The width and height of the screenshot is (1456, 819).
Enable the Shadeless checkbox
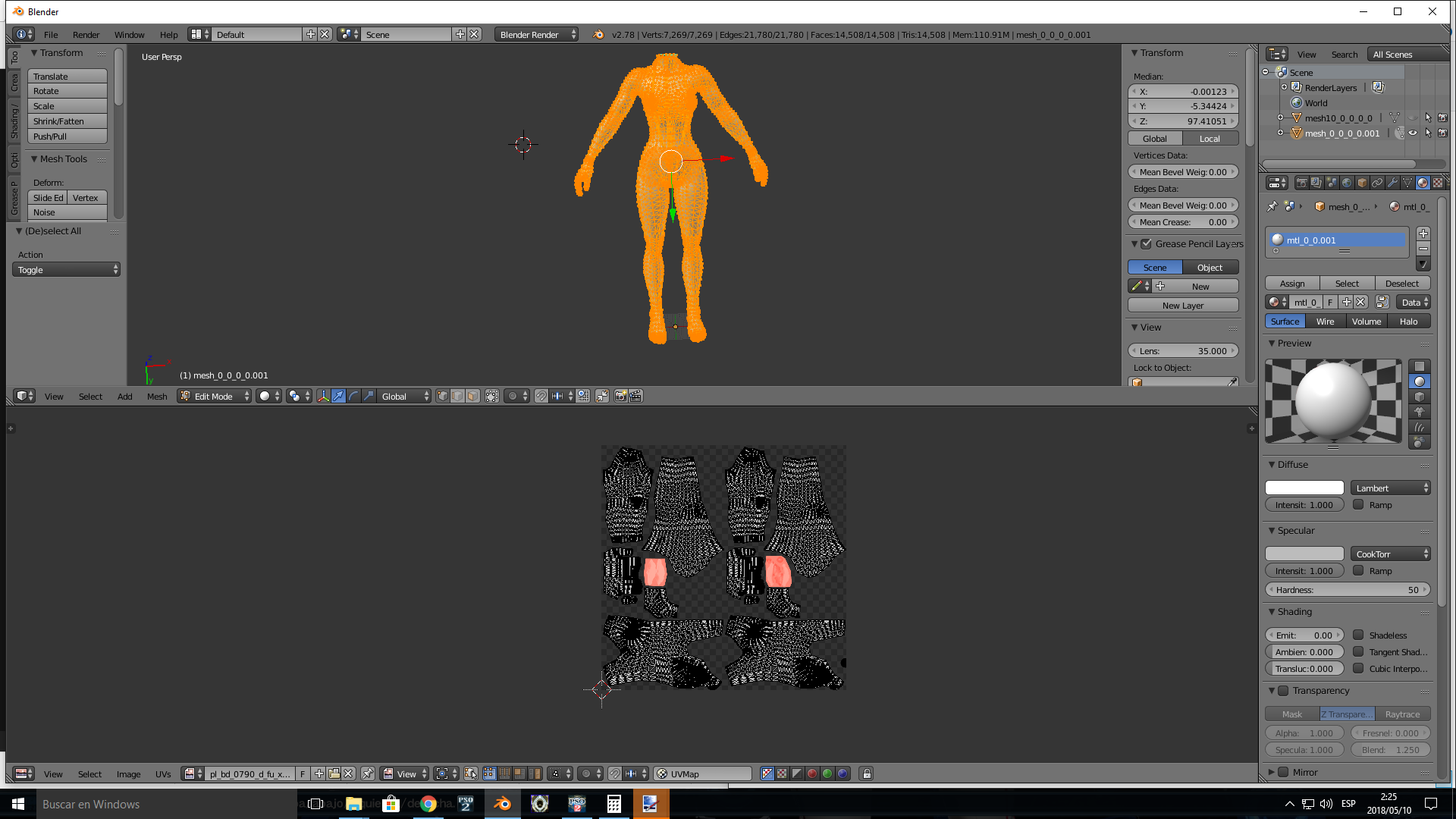pyautogui.click(x=1358, y=635)
